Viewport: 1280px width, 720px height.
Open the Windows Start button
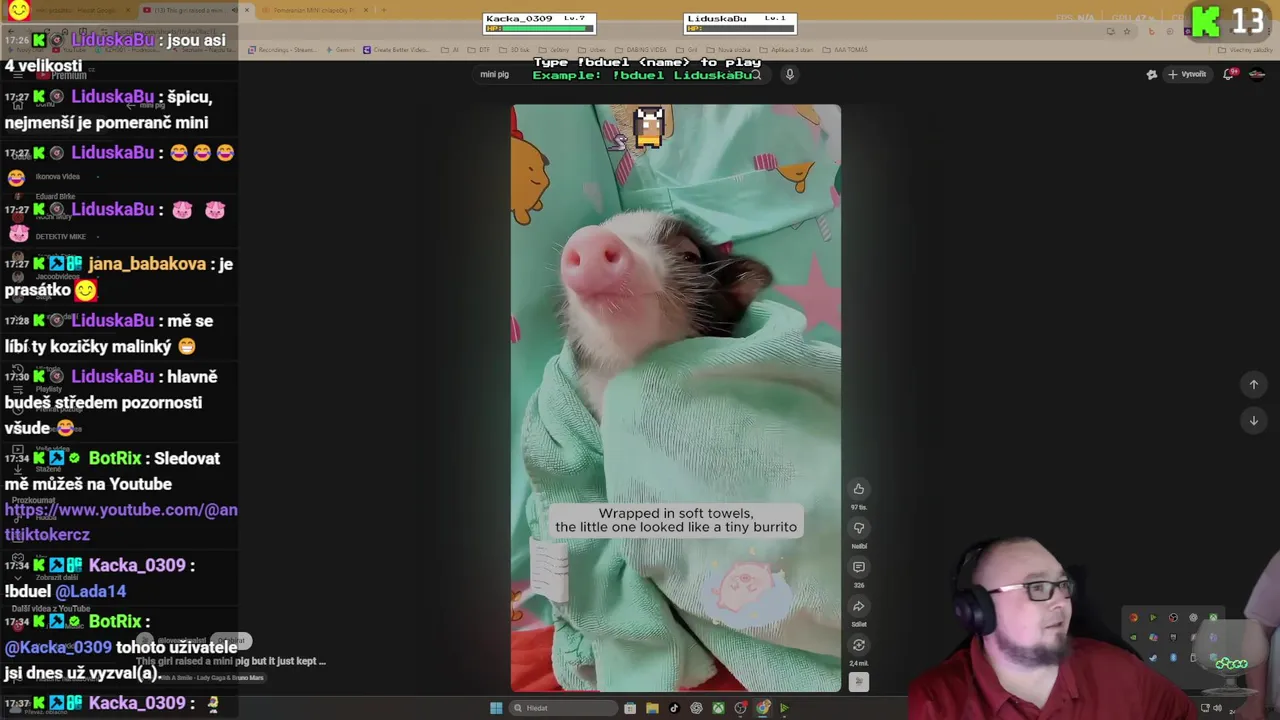[x=496, y=708]
